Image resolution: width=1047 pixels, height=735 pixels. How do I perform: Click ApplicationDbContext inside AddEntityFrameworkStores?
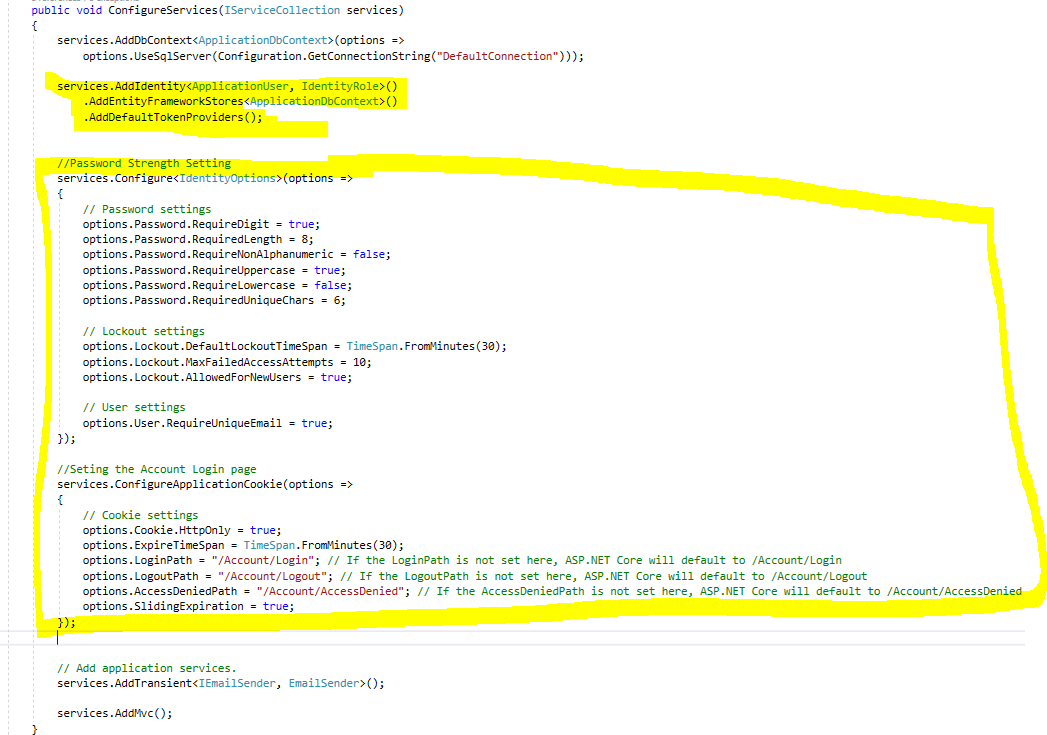coord(314,101)
